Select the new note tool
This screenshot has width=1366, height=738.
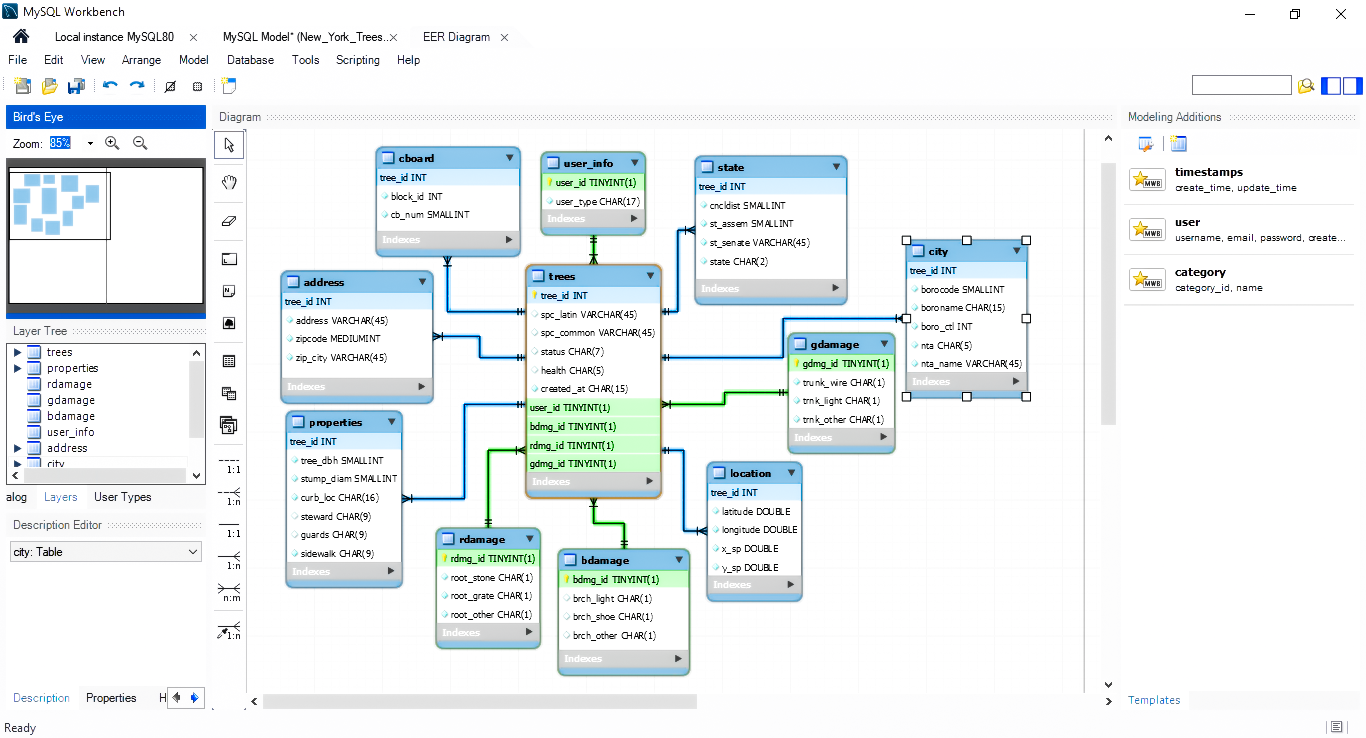pyautogui.click(x=229, y=291)
